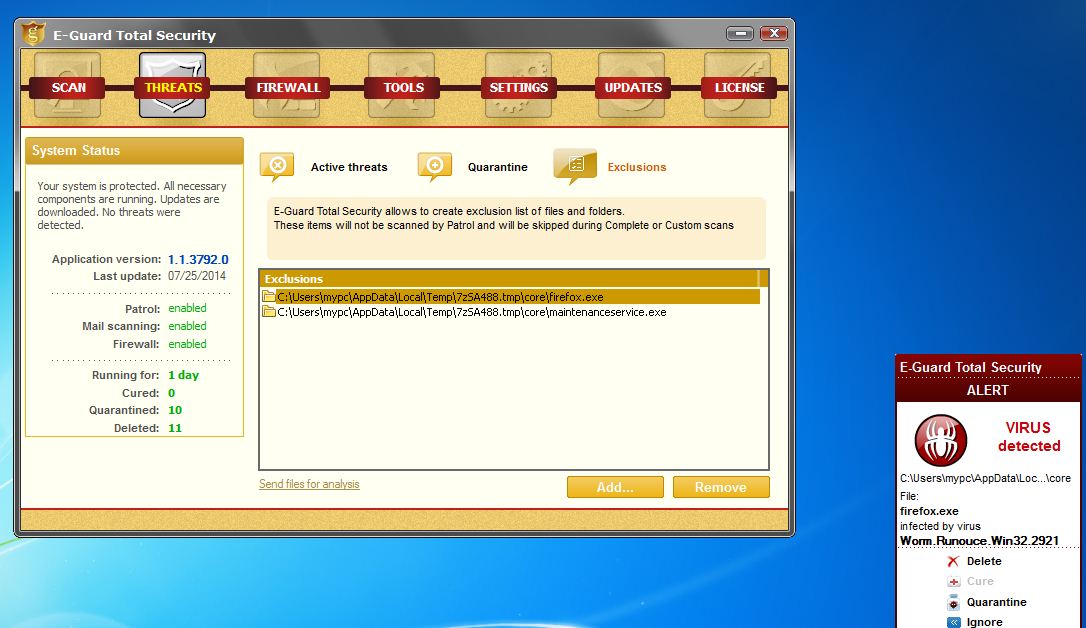The height and width of the screenshot is (628, 1086).
Task: Click the System Status panel header
Action: click(134, 150)
